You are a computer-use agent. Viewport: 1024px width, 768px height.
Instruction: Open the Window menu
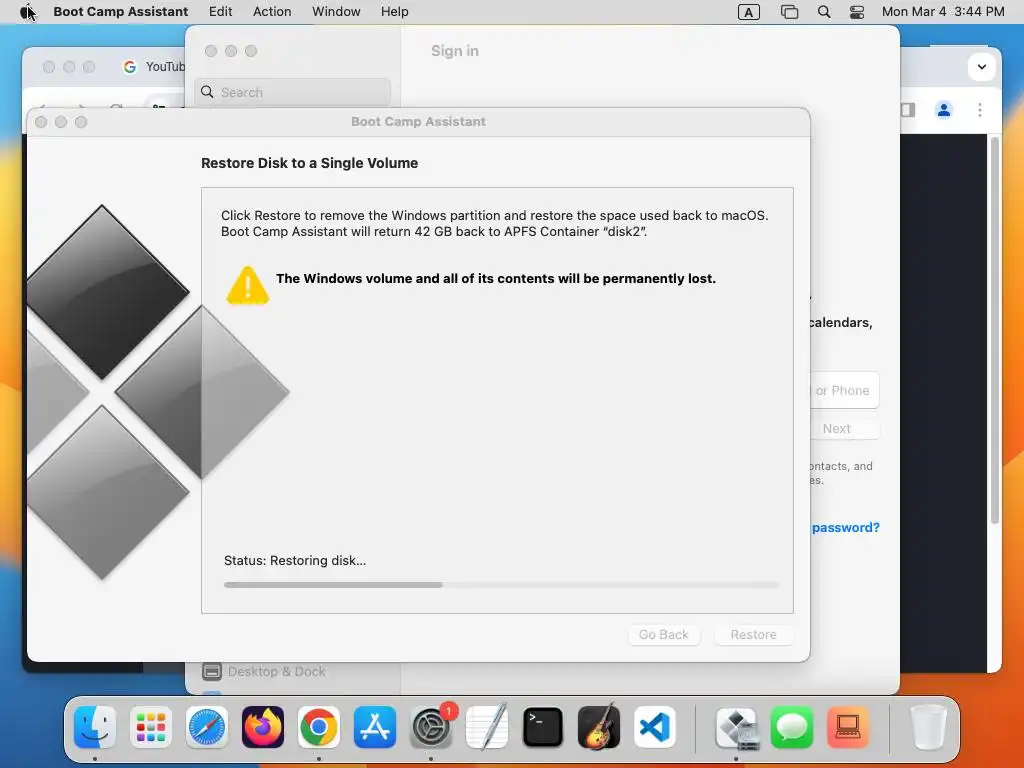(336, 12)
